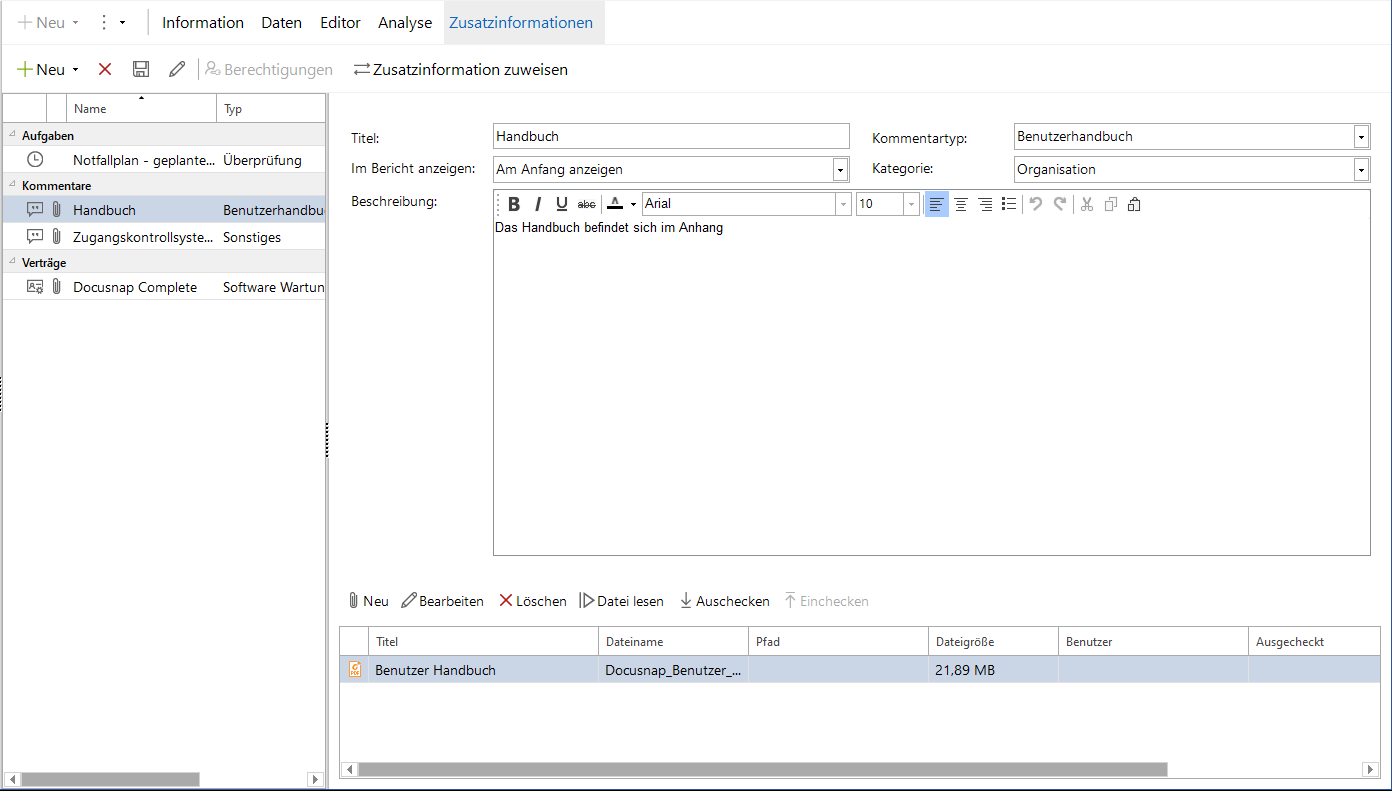Toggle bold formatting
This screenshot has height=791, width=1392.
(x=514, y=204)
